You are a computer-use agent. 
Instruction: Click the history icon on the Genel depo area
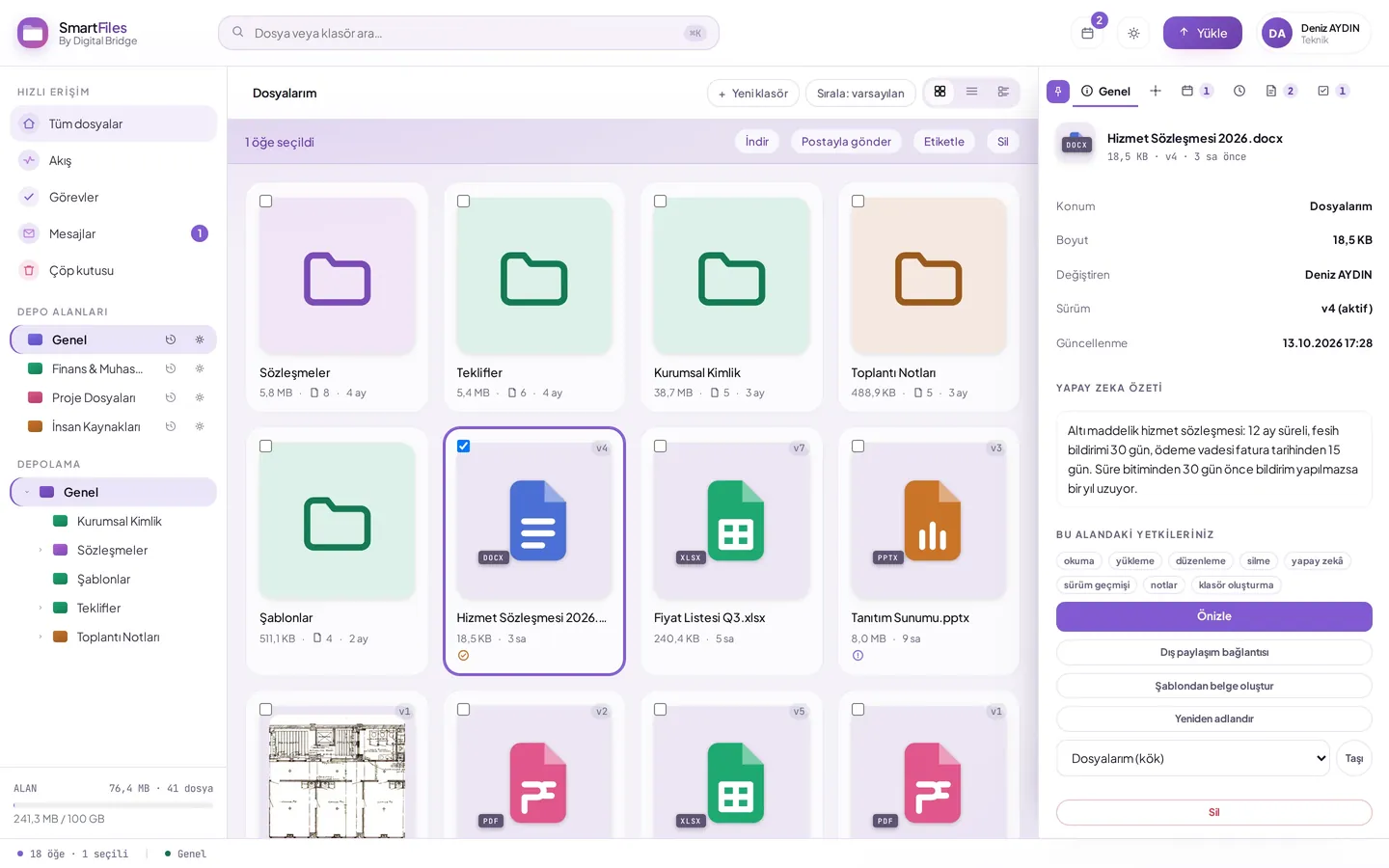click(x=171, y=339)
